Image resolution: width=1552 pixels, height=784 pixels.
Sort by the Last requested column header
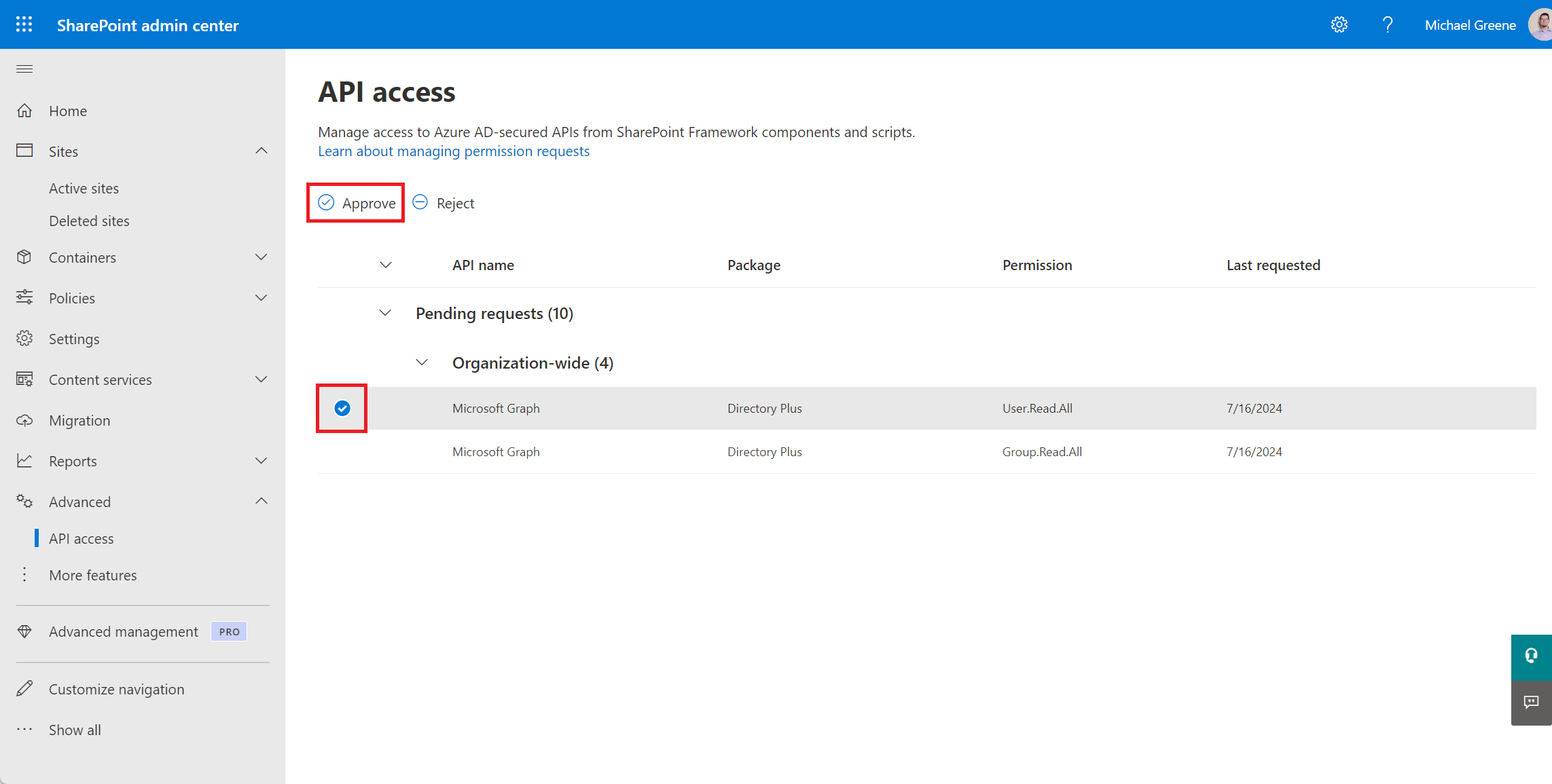tap(1273, 265)
